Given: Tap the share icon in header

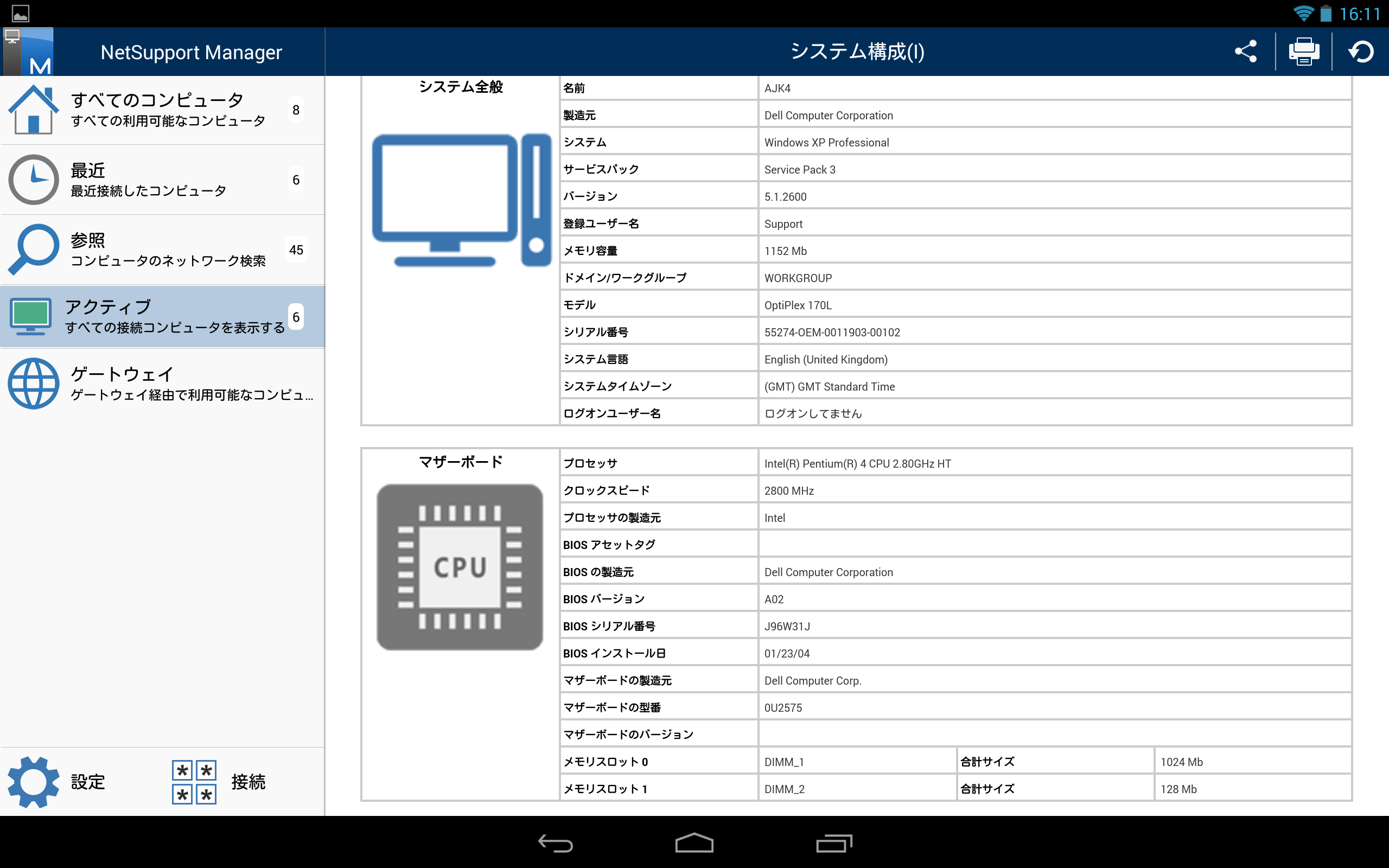Looking at the screenshot, I should pos(1246,52).
